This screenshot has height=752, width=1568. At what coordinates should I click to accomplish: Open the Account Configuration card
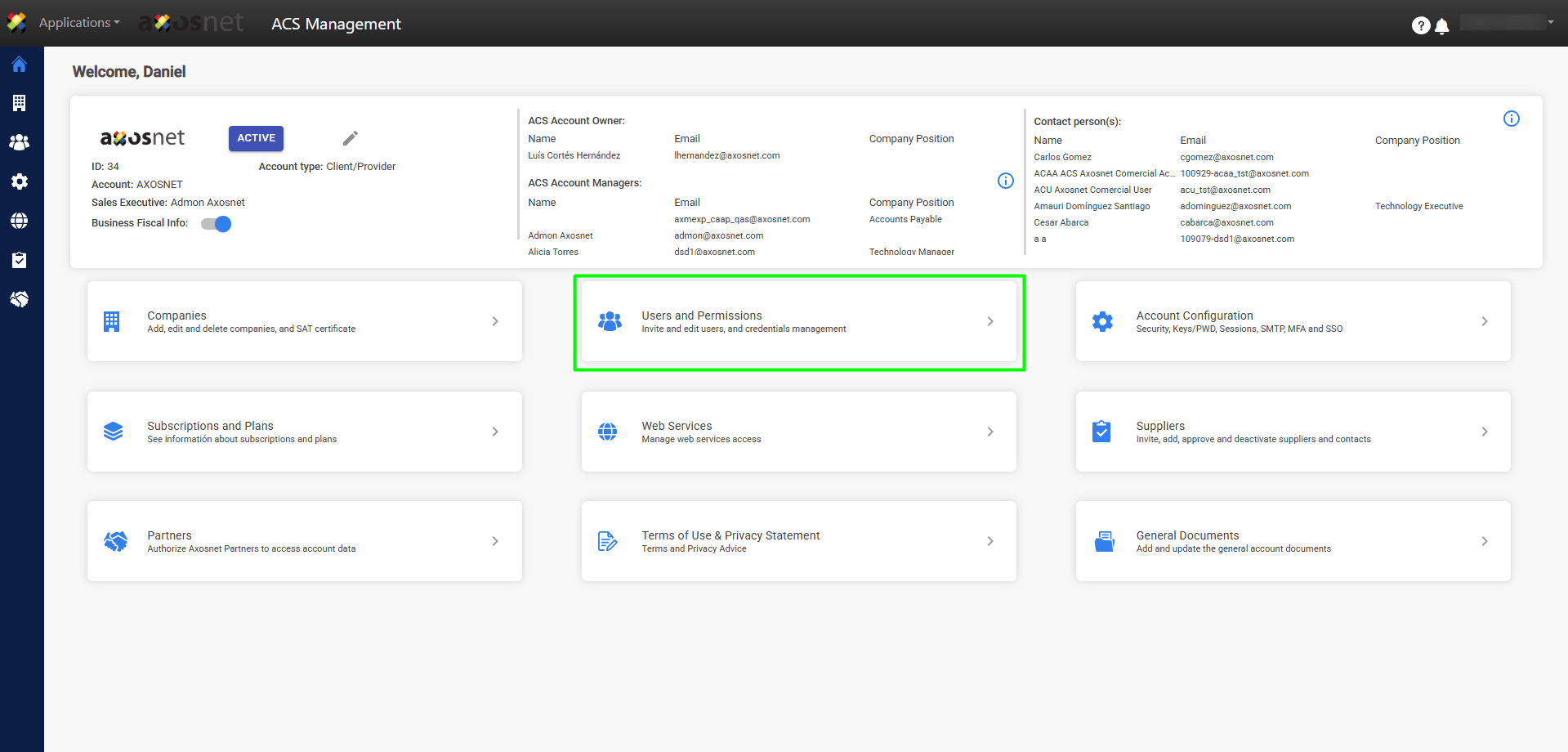pyautogui.click(x=1293, y=322)
